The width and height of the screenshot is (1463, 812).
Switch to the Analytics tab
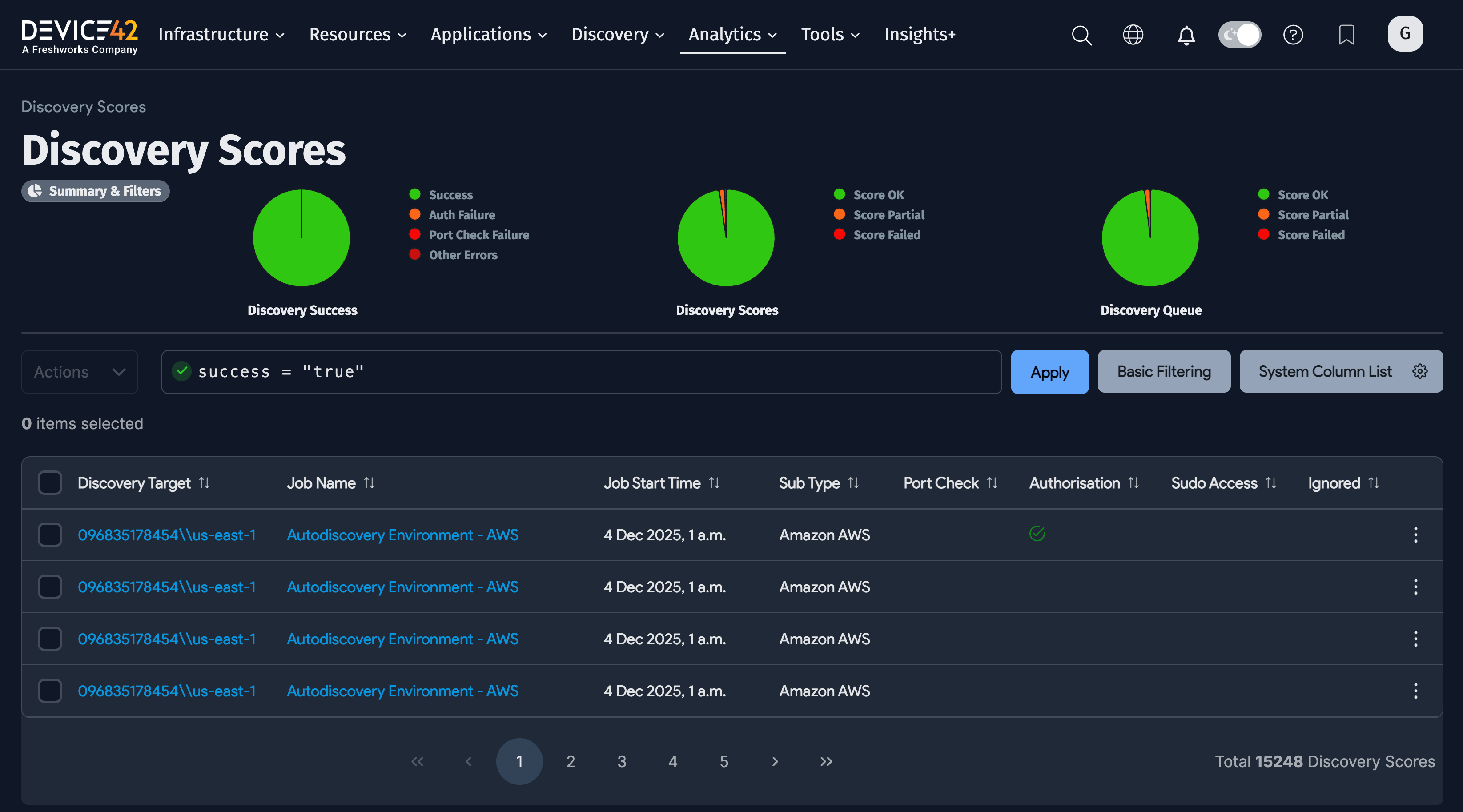tap(732, 35)
